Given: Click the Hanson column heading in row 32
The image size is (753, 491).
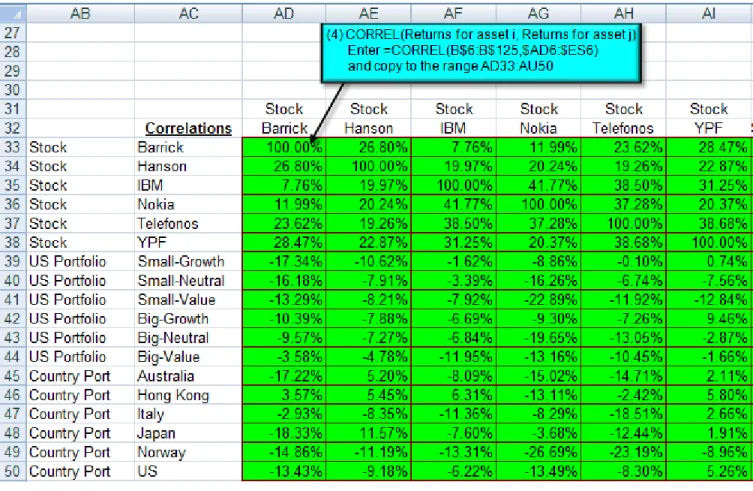Looking at the screenshot, I should point(368,128).
